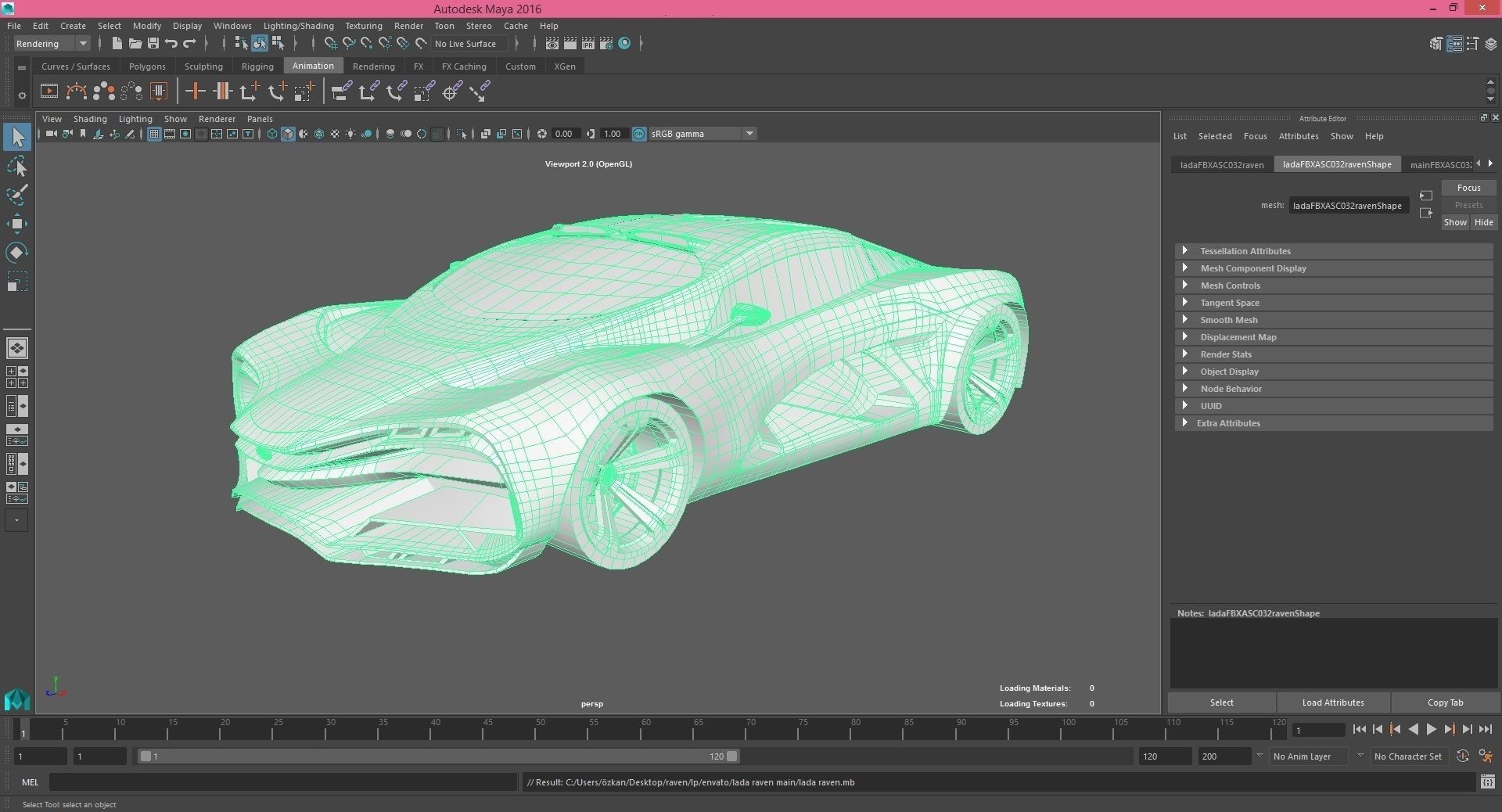Viewport: 1502px width, 812px height.
Task: Select the Lasso selection tool
Action: [x=17, y=167]
